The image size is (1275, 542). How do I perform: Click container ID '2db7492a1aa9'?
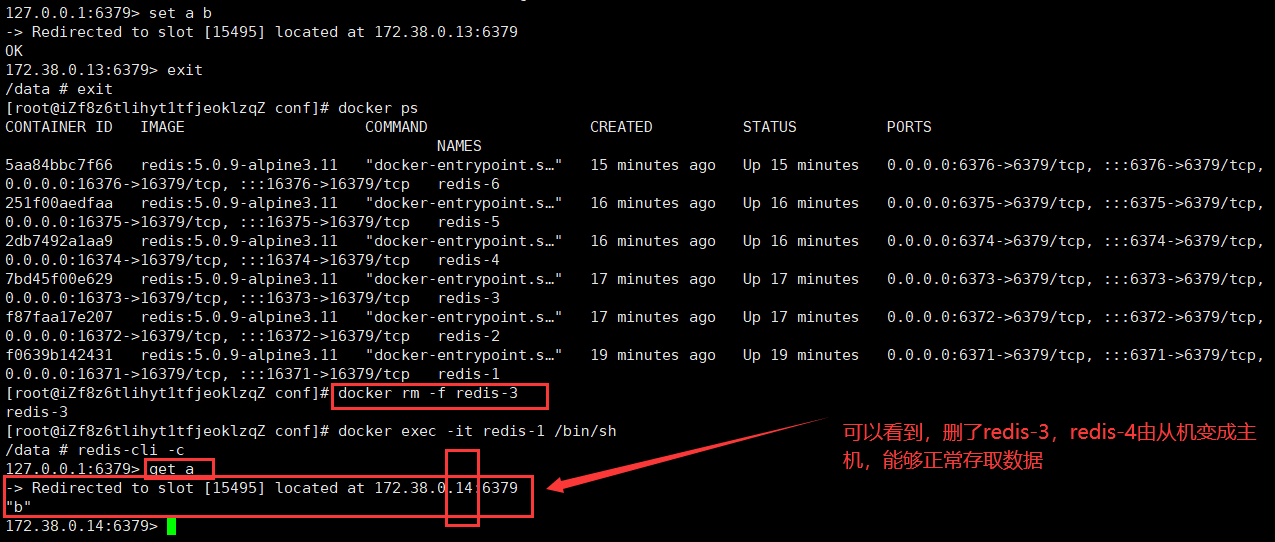pos(59,241)
